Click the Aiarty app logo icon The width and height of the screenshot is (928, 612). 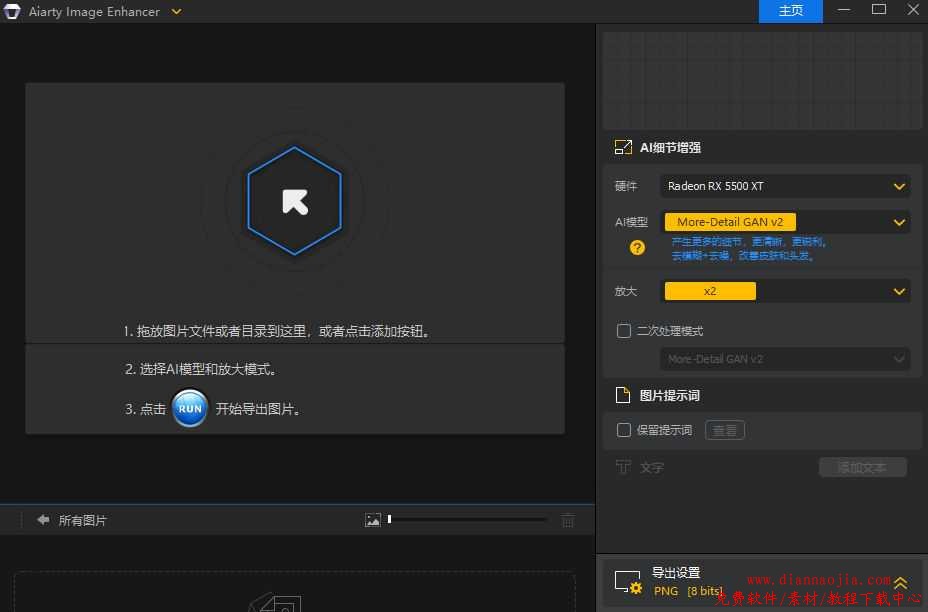tap(12, 12)
